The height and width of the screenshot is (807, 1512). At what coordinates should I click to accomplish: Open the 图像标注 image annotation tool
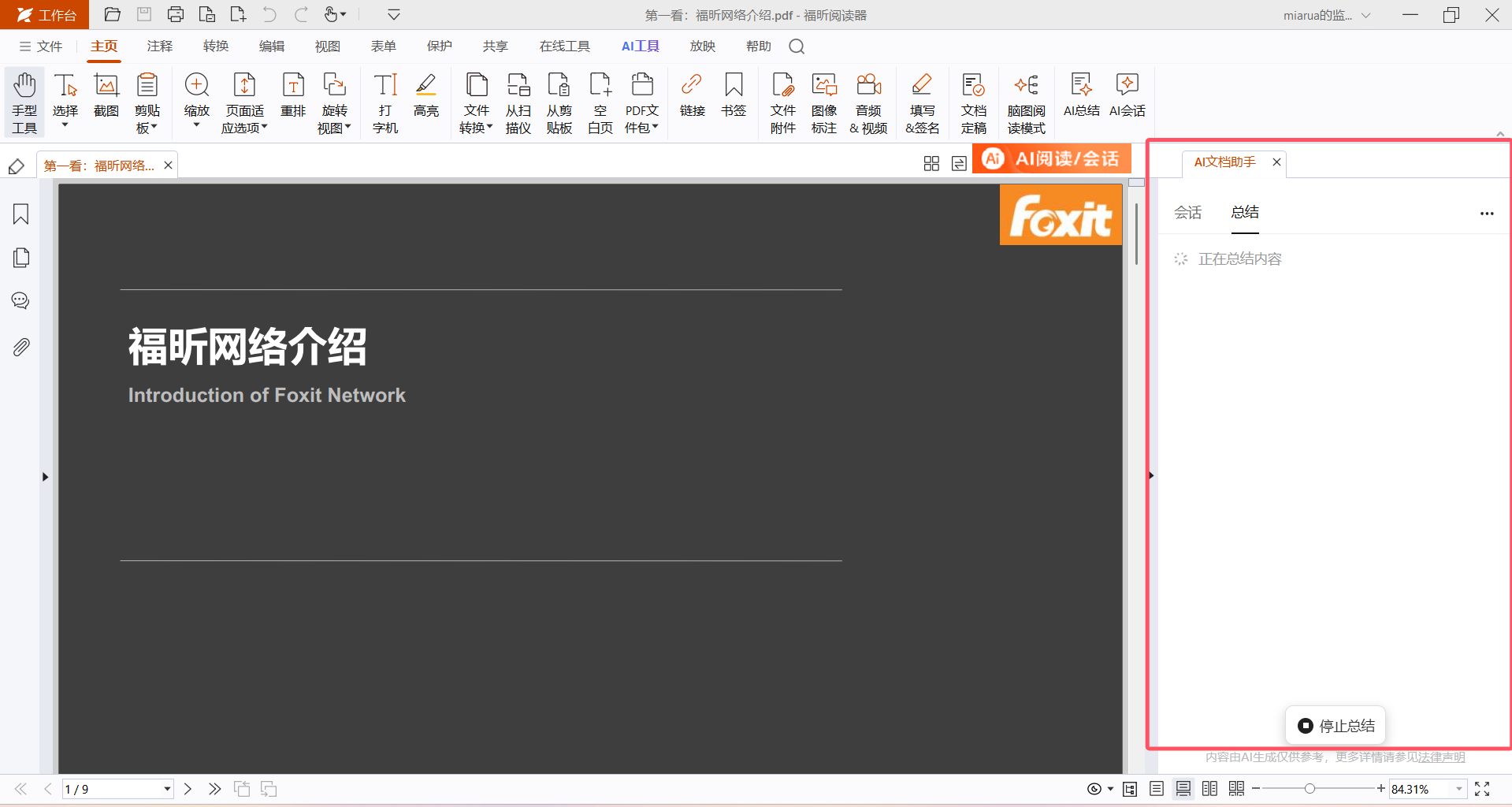tap(824, 103)
